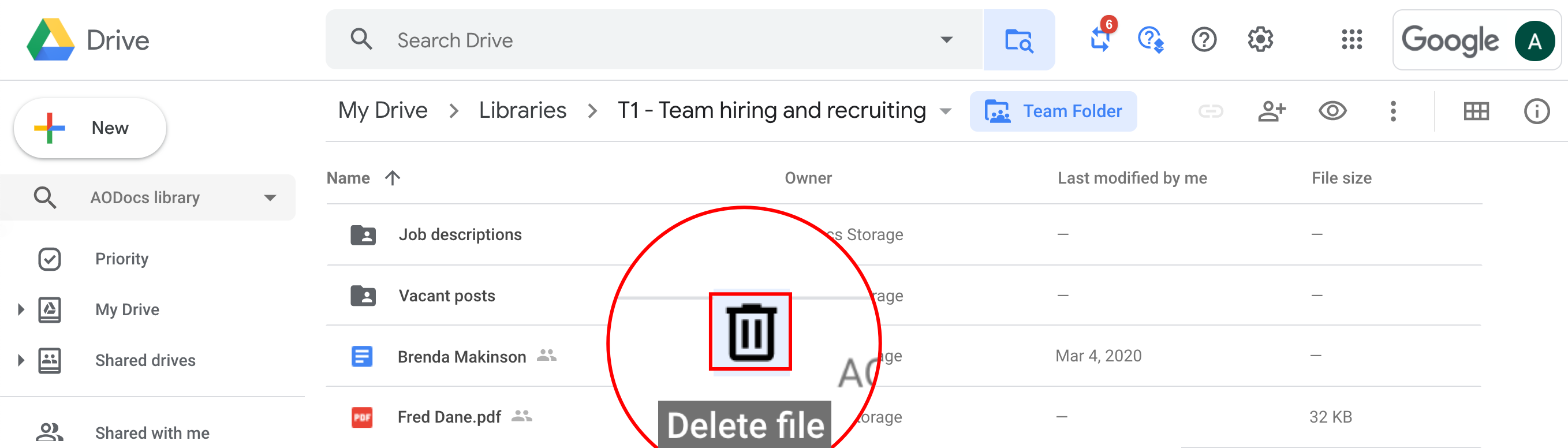Go to My Drive breadcrumb

tap(383, 110)
